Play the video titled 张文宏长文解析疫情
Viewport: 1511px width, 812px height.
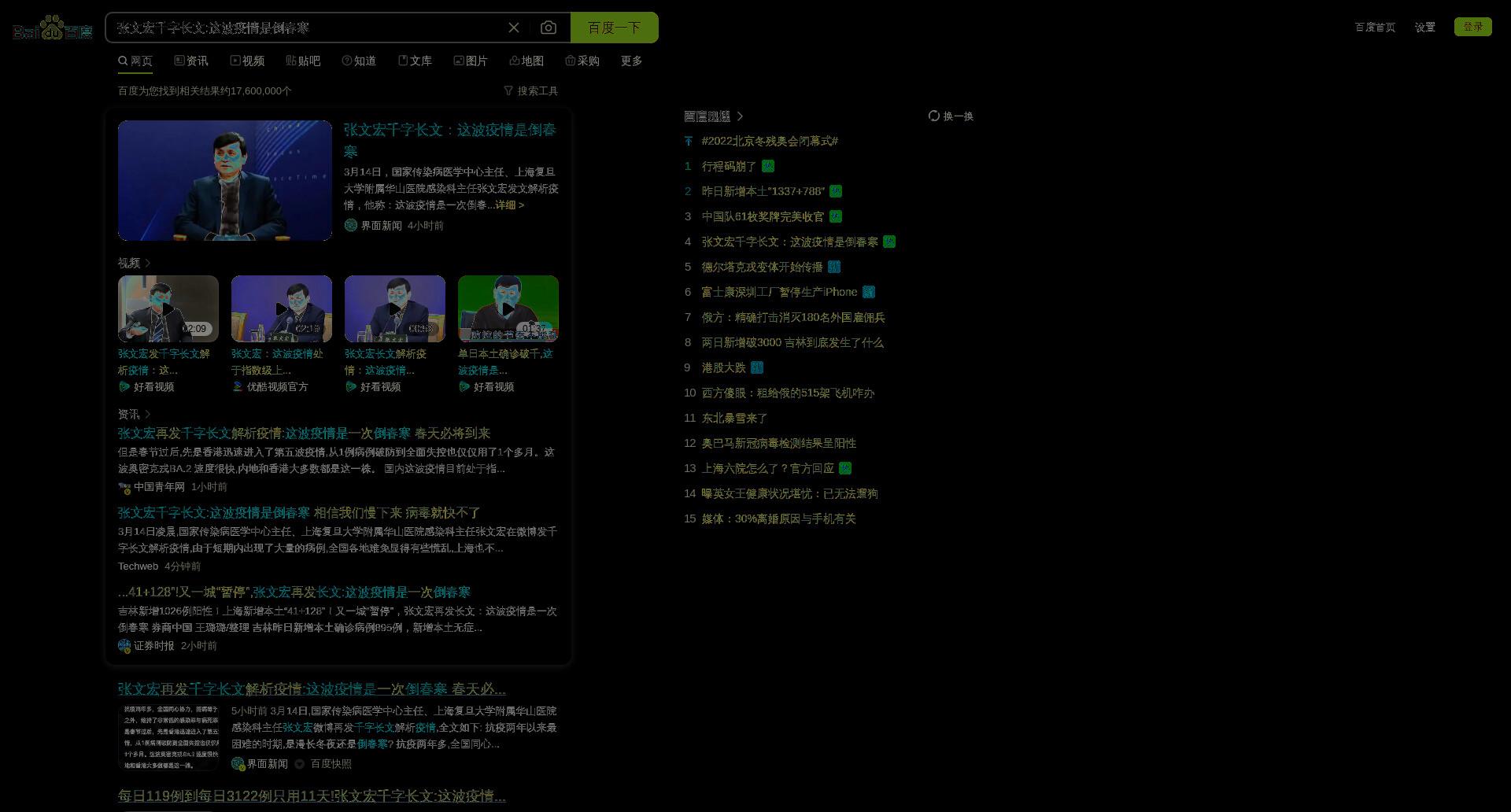395,308
